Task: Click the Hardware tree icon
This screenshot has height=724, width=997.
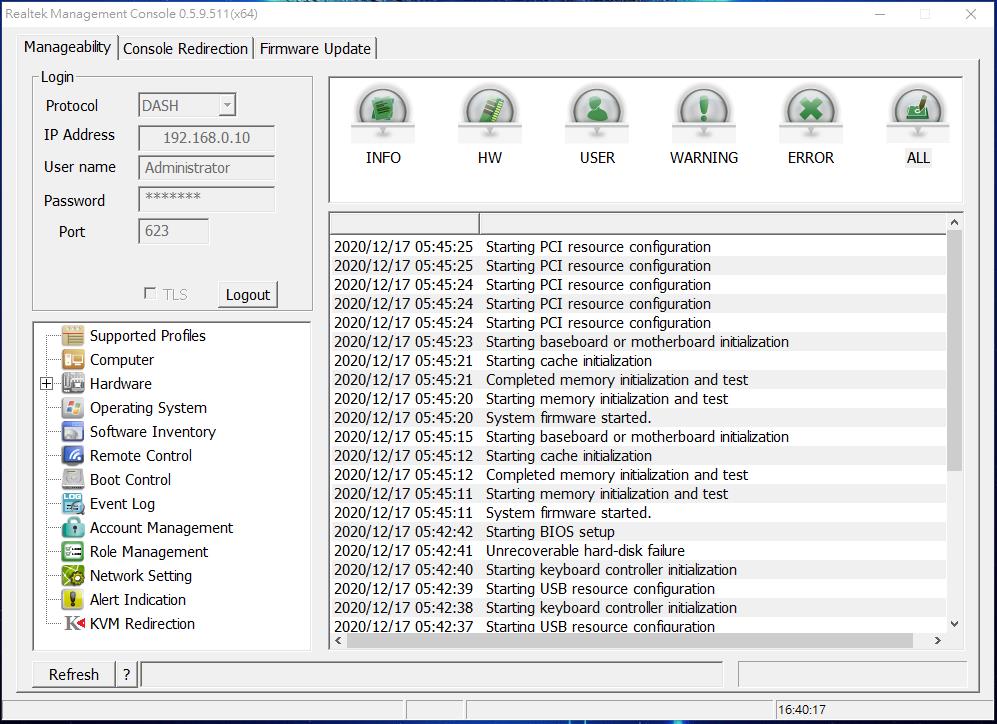Action: (x=73, y=383)
